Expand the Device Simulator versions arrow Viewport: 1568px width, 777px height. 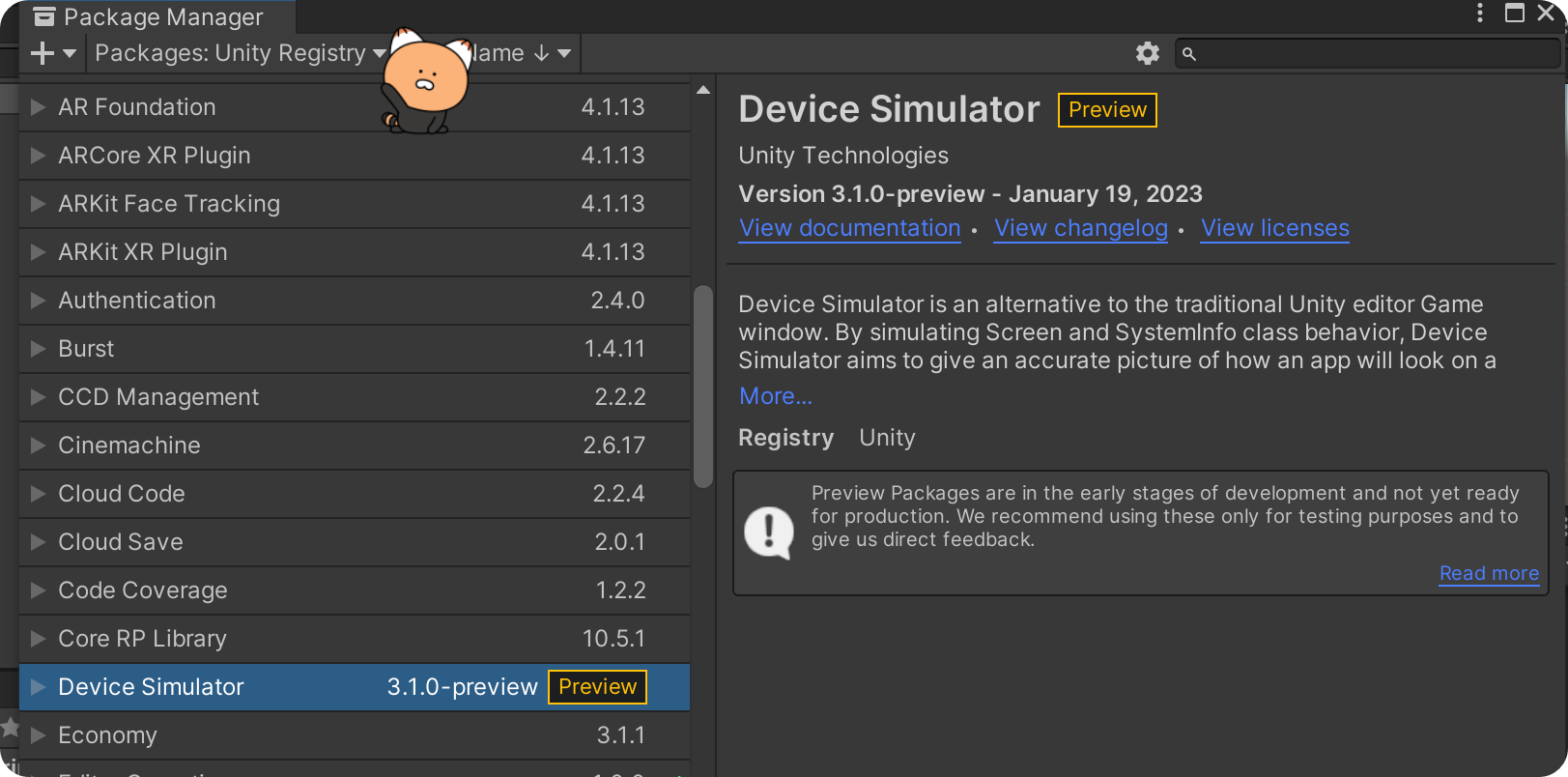(x=38, y=687)
